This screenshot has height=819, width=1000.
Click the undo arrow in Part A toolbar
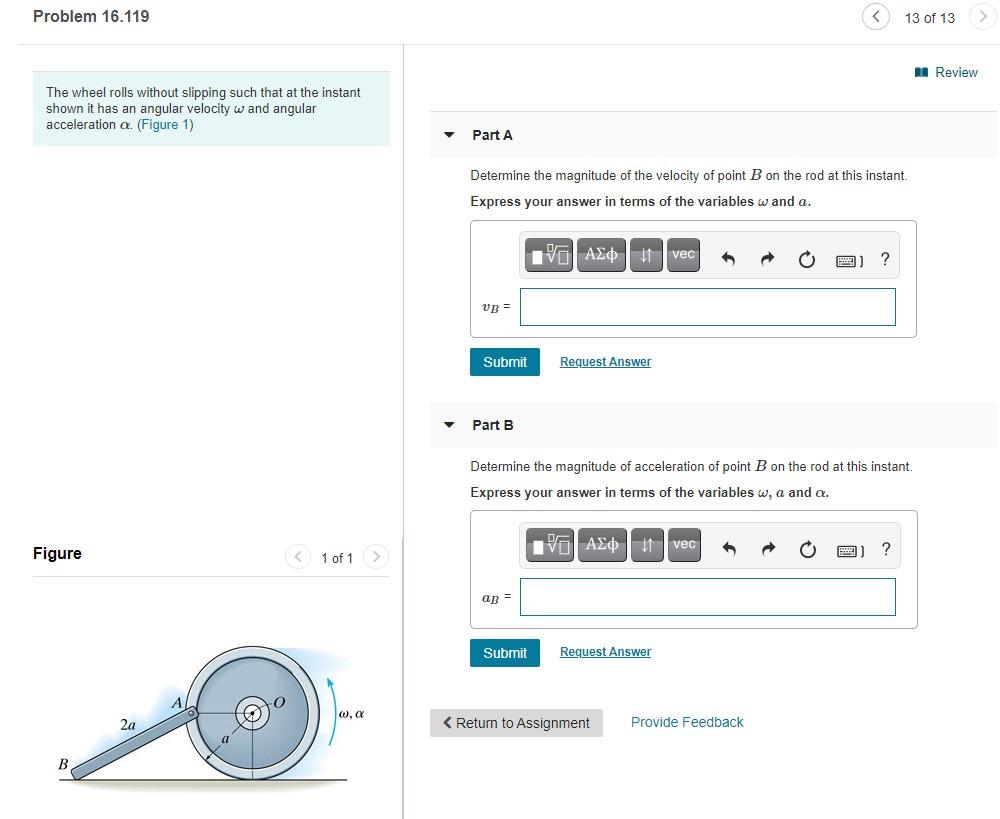pyautogui.click(x=728, y=257)
